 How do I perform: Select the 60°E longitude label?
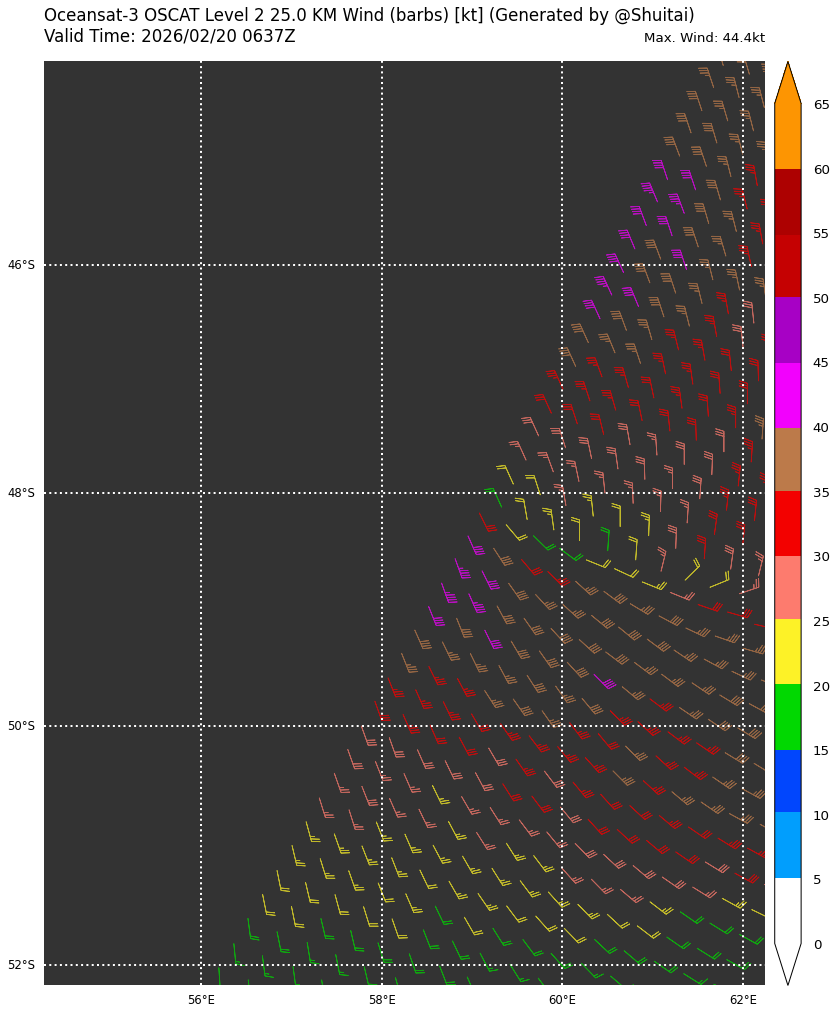point(562,1000)
